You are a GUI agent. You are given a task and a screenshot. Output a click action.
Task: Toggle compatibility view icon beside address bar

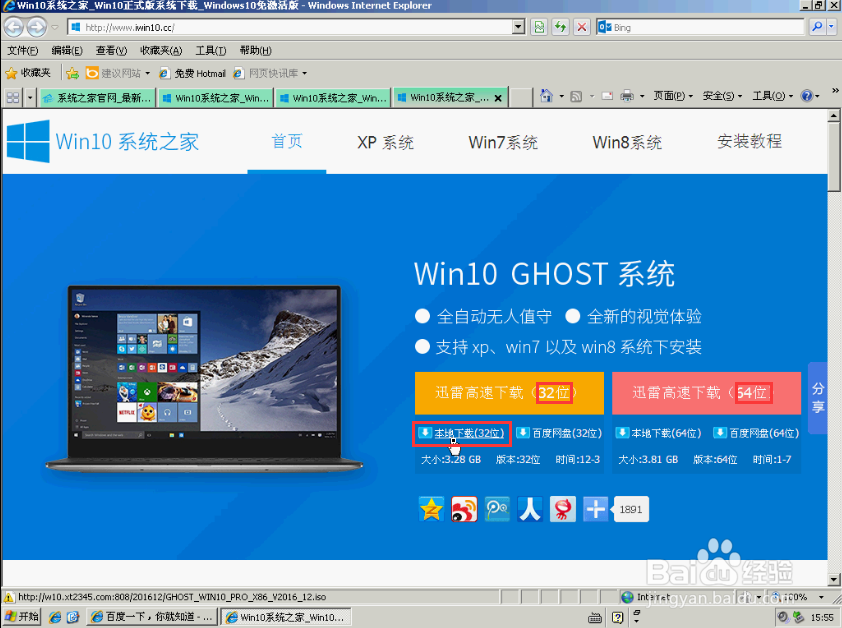539,27
